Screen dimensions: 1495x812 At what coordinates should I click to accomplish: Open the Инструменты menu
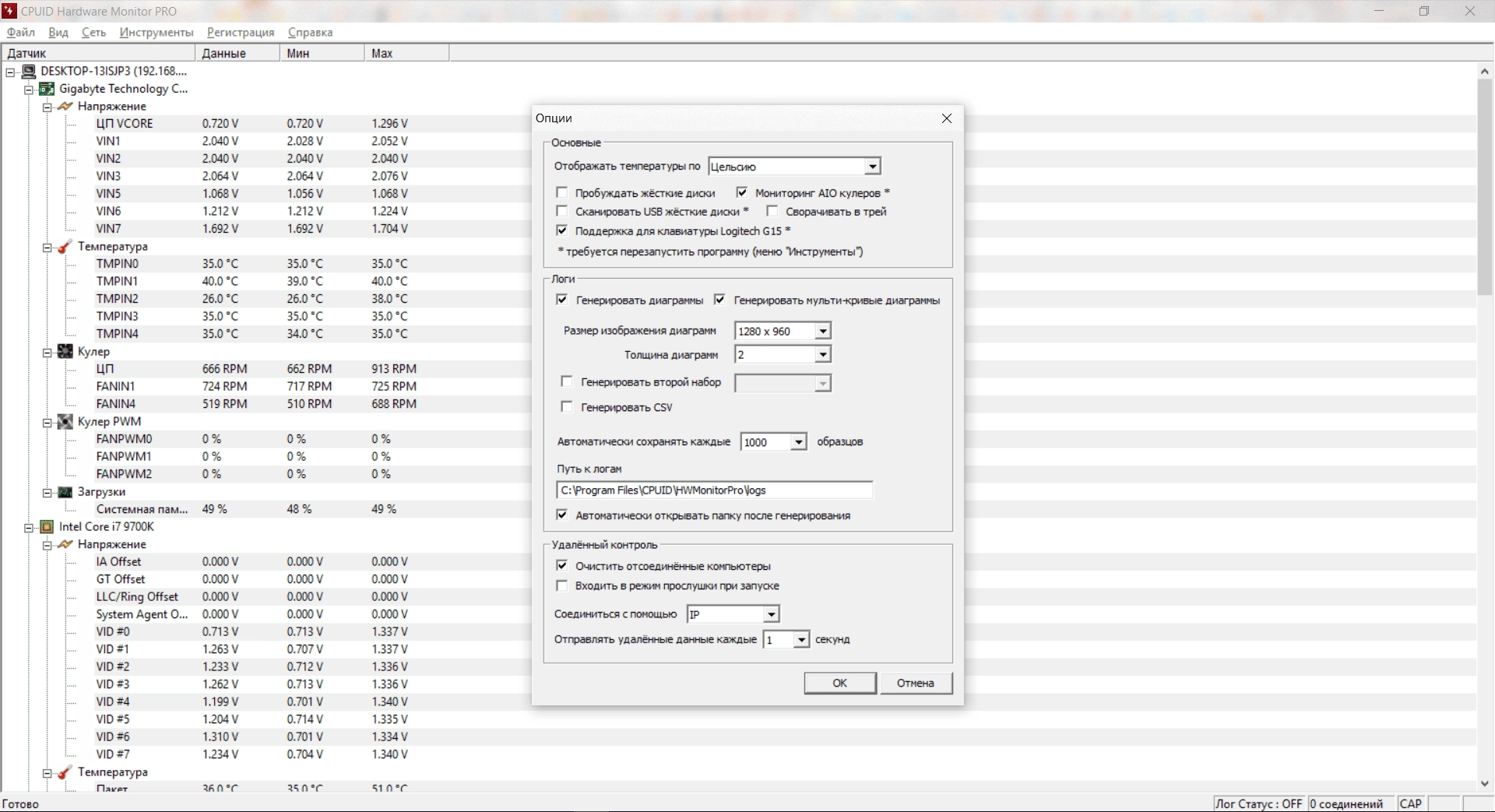[x=157, y=32]
